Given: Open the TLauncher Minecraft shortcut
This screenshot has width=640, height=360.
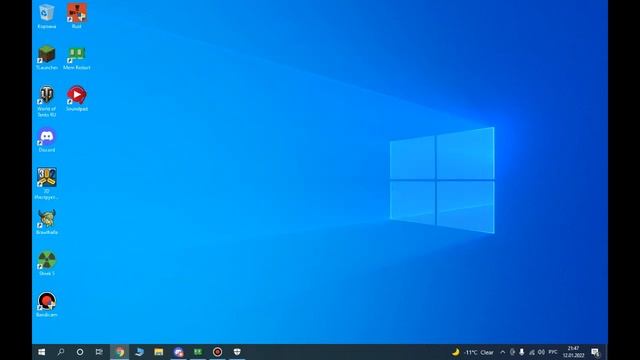Looking at the screenshot, I should pyautogui.click(x=47, y=58).
